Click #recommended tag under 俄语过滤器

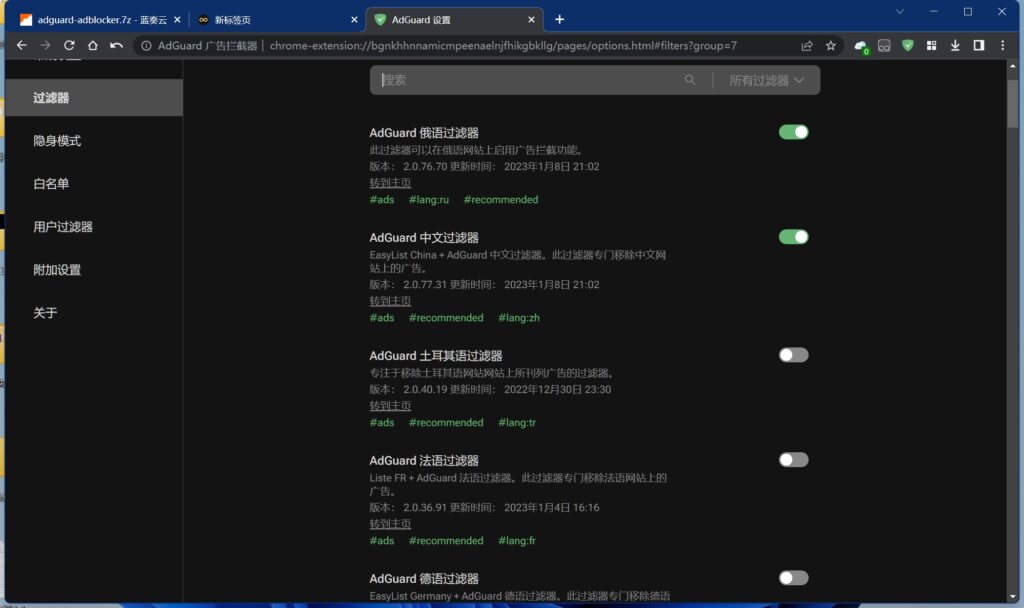pos(501,200)
